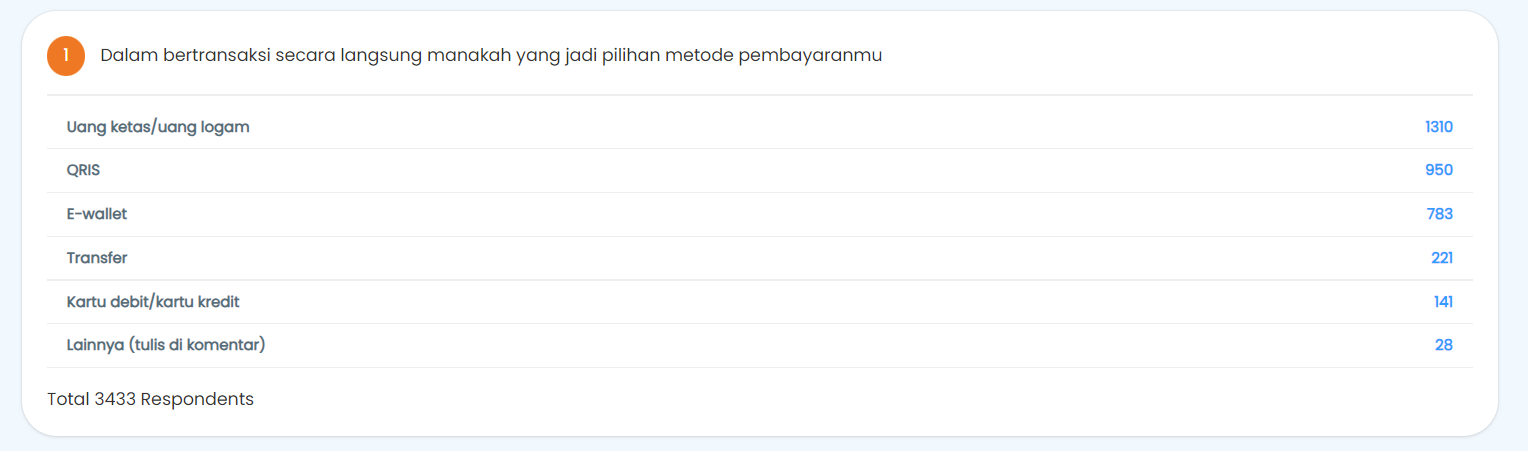Open the 783 count for E-wallet
The height and width of the screenshot is (451, 1528).
(1440, 214)
